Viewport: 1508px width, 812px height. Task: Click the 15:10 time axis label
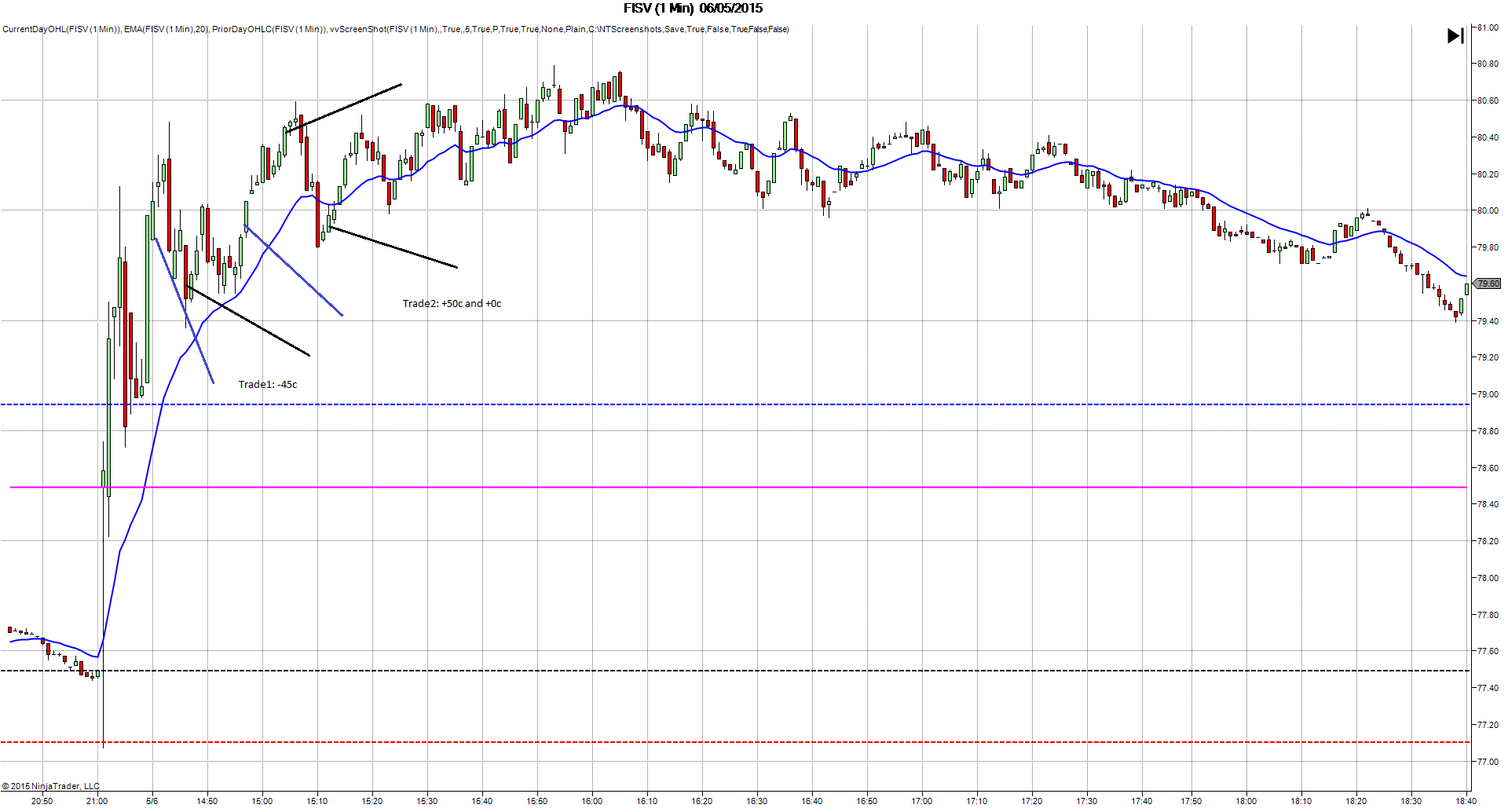click(x=317, y=801)
